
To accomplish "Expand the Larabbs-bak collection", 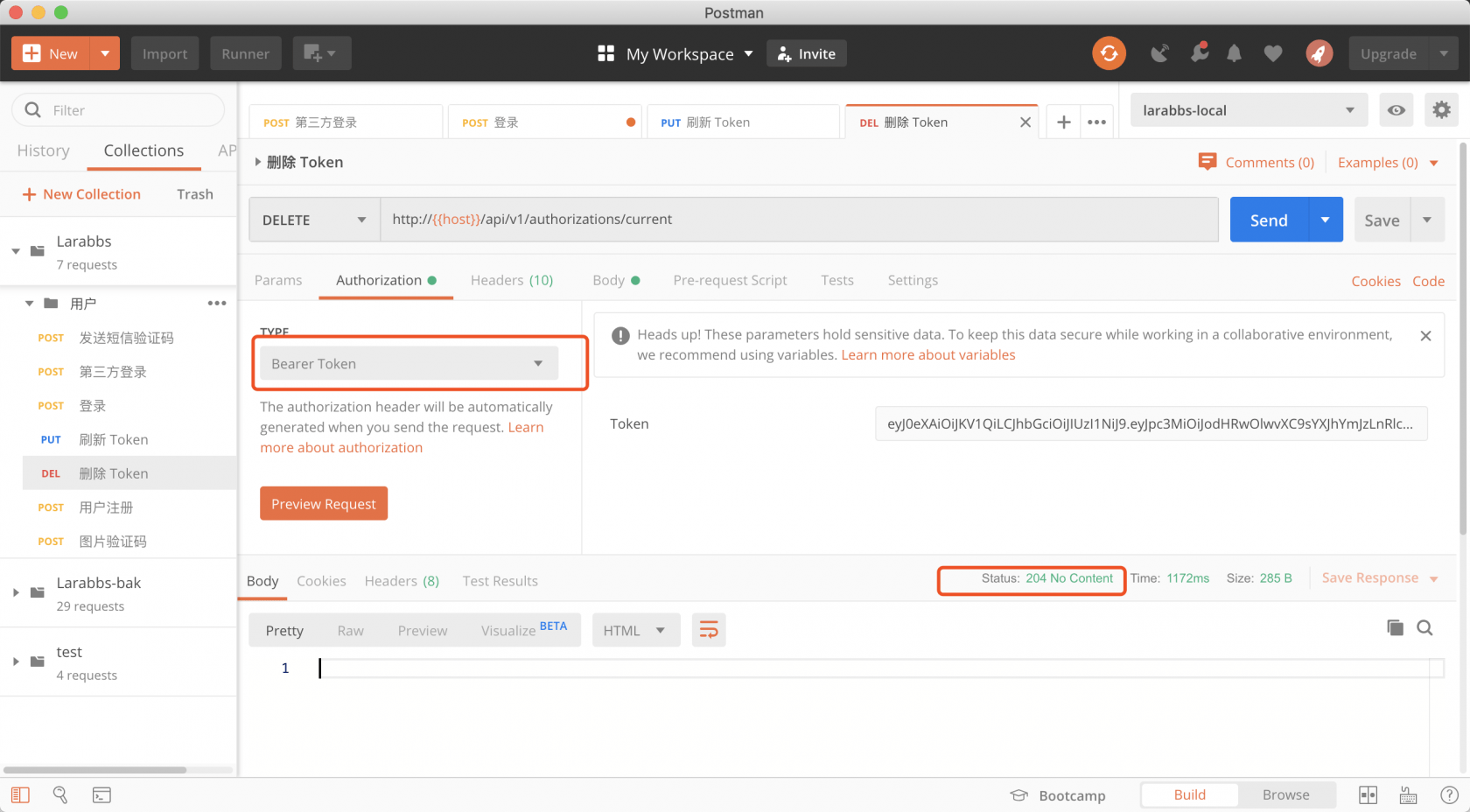I will click(x=16, y=592).
